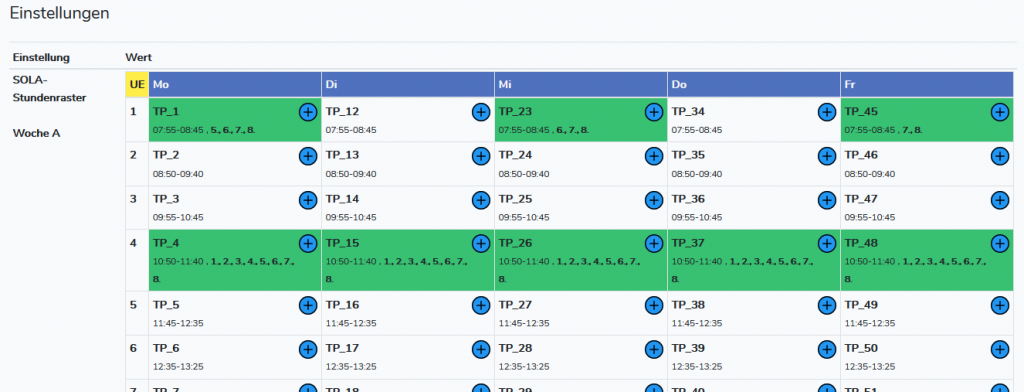Click the yellow UE header cell
Screen dimensions: 1024x392
coord(137,85)
